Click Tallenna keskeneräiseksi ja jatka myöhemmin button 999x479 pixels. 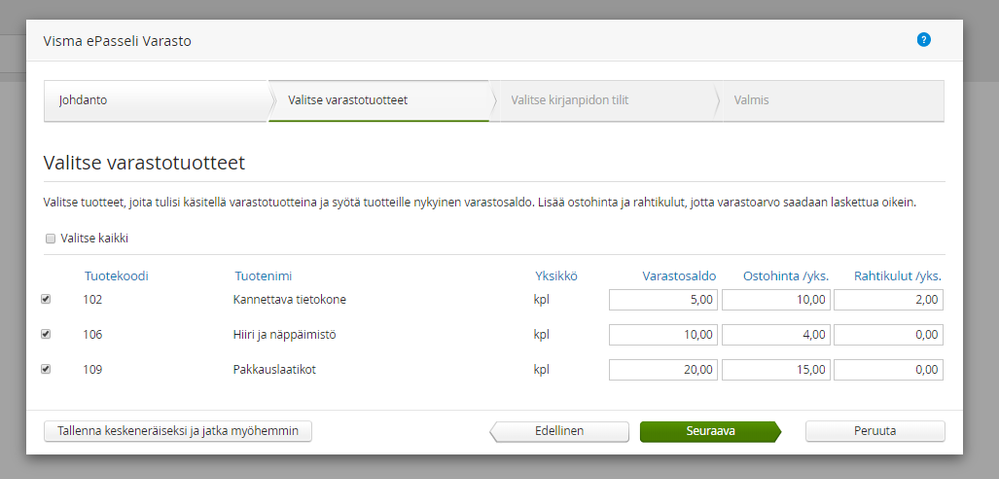[178, 431]
